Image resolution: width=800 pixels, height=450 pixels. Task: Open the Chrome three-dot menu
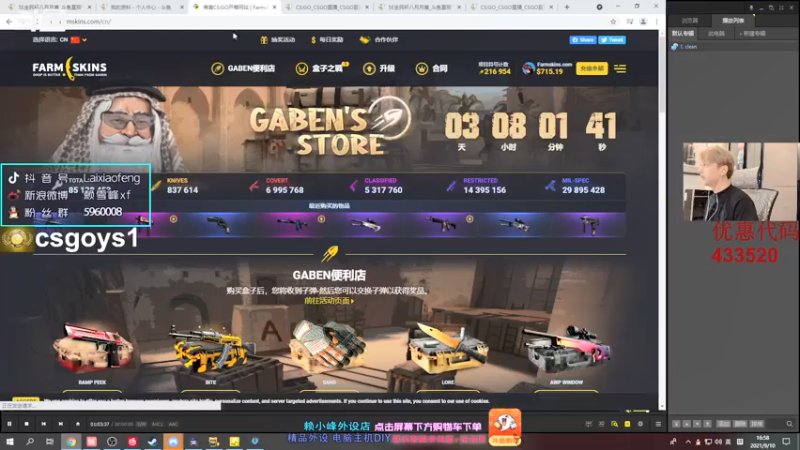click(657, 21)
